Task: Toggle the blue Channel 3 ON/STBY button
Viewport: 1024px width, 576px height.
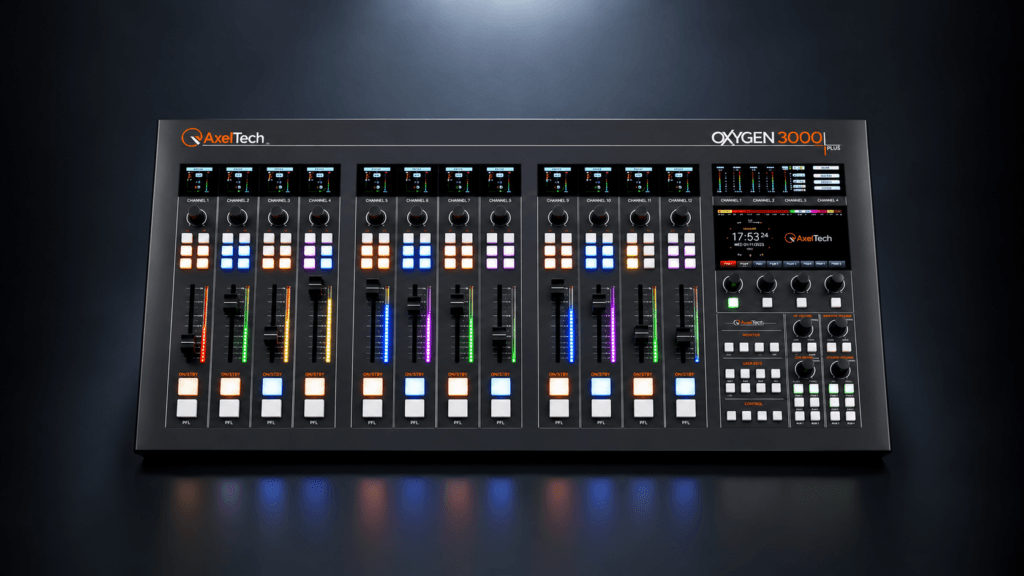Action: coord(272,387)
